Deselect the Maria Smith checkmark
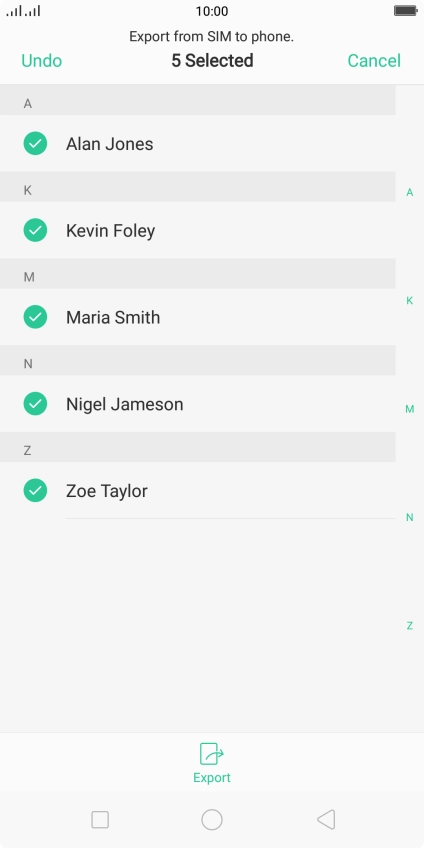This screenshot has width=424, height=848. coord(35,317)
